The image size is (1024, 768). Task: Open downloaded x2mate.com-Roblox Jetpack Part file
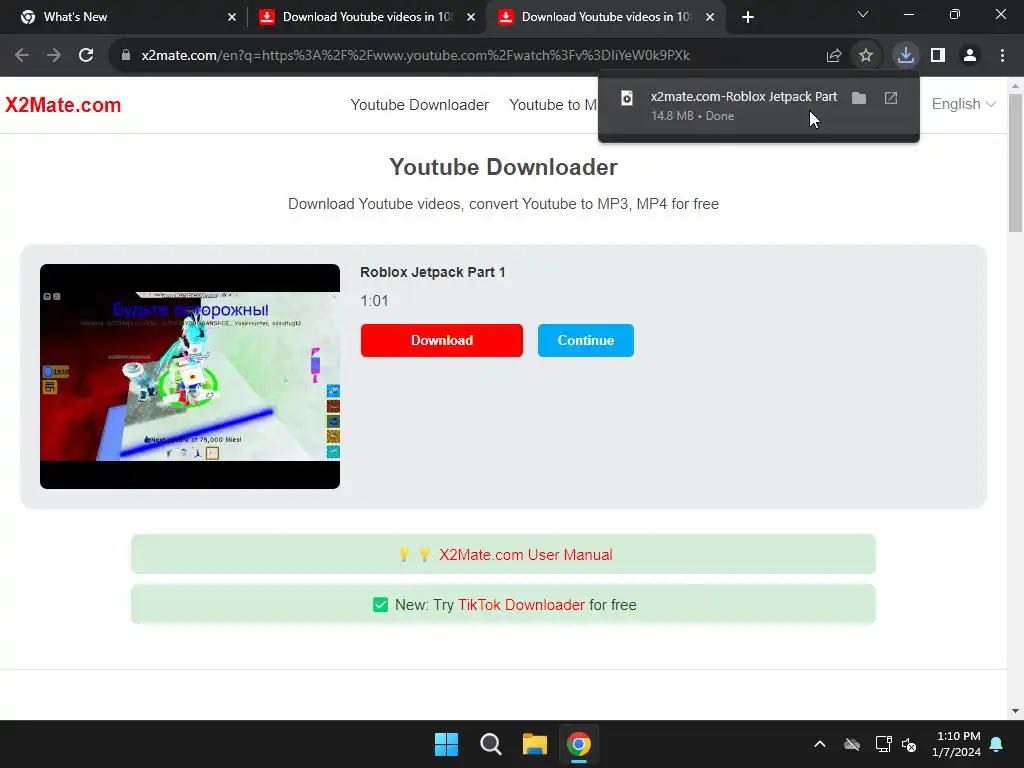743,97
